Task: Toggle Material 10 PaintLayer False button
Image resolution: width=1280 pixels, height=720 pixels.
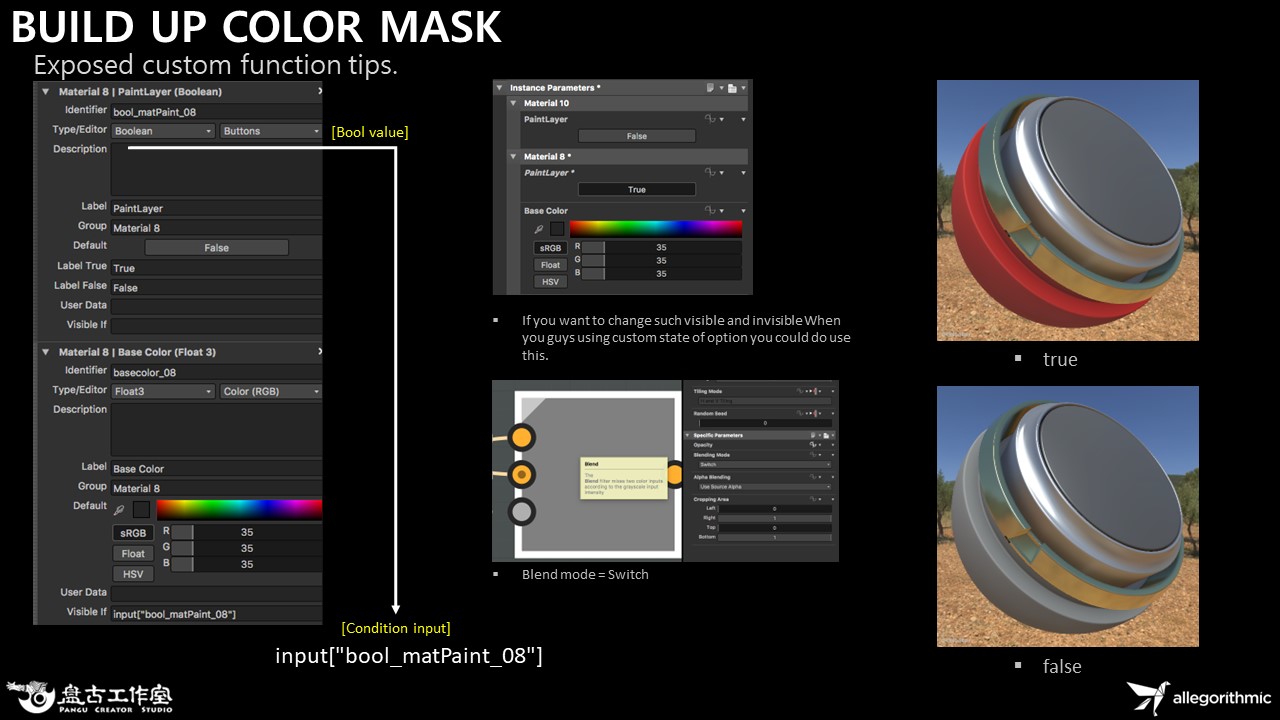Action: coord(636,136)
